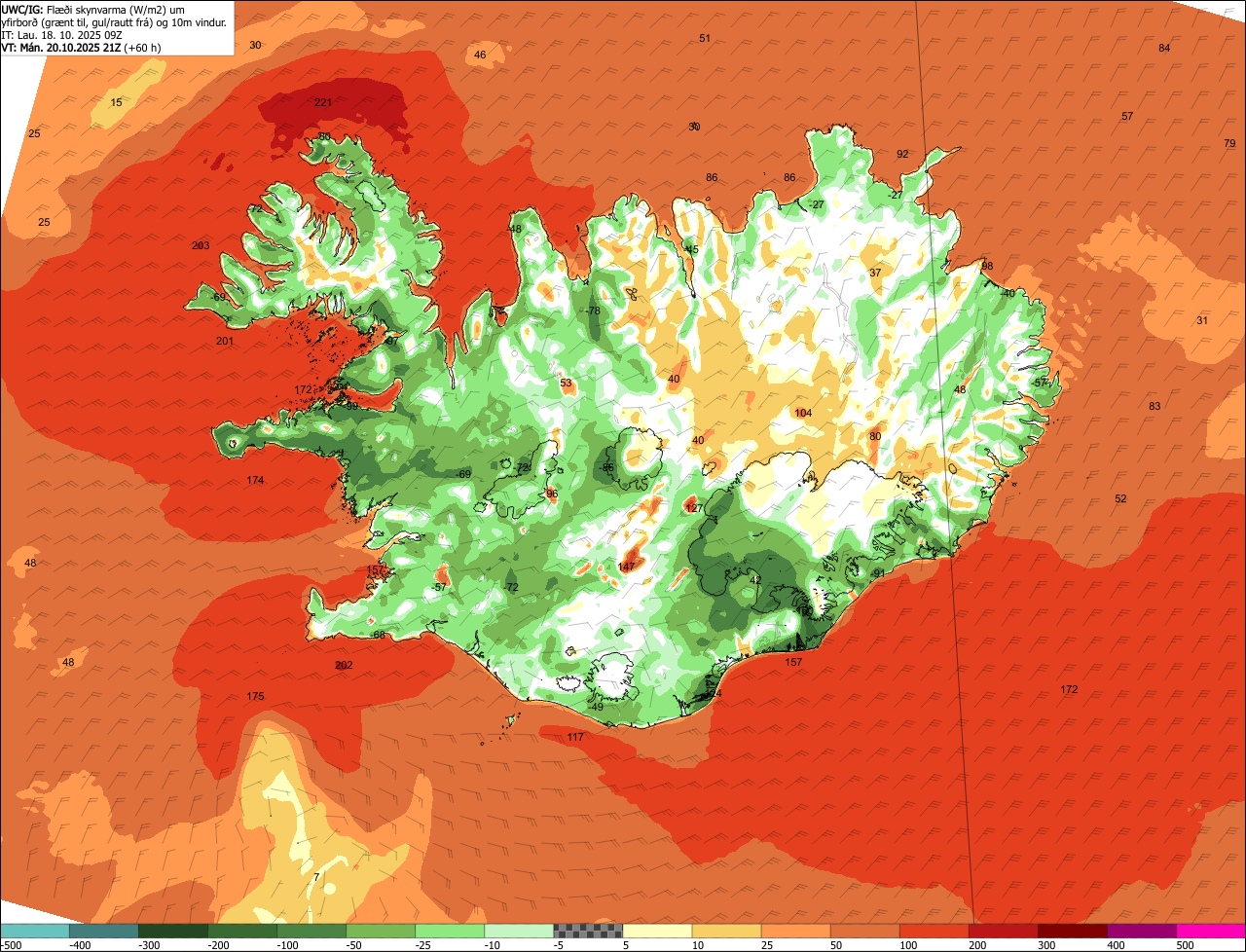Click the '221' value in the dark red area
Screen dimensions: 1246x952
click(x=323, y=102)
